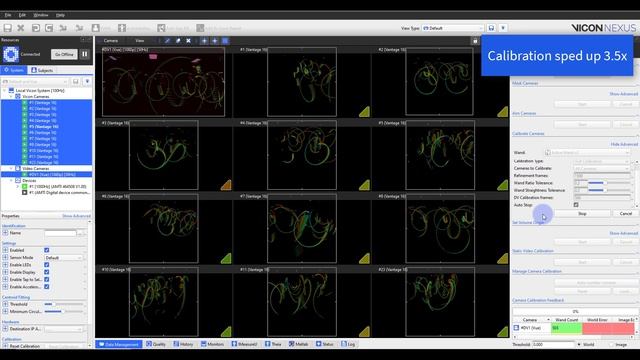This screenshot has height=360, width=640.
Task: Open the arrow dropdown beside view type save
Action: click(503, 28)
